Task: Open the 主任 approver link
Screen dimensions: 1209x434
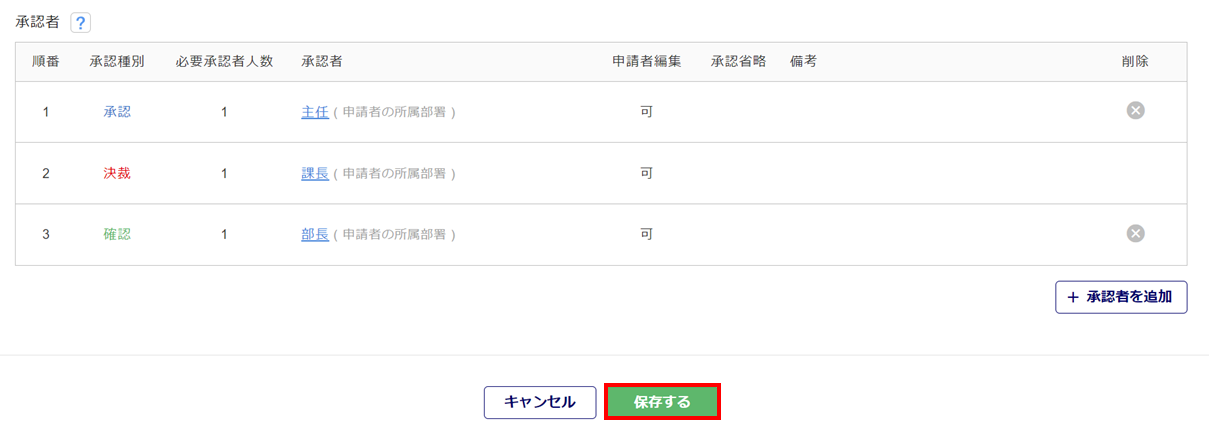Action: (315, 112)
